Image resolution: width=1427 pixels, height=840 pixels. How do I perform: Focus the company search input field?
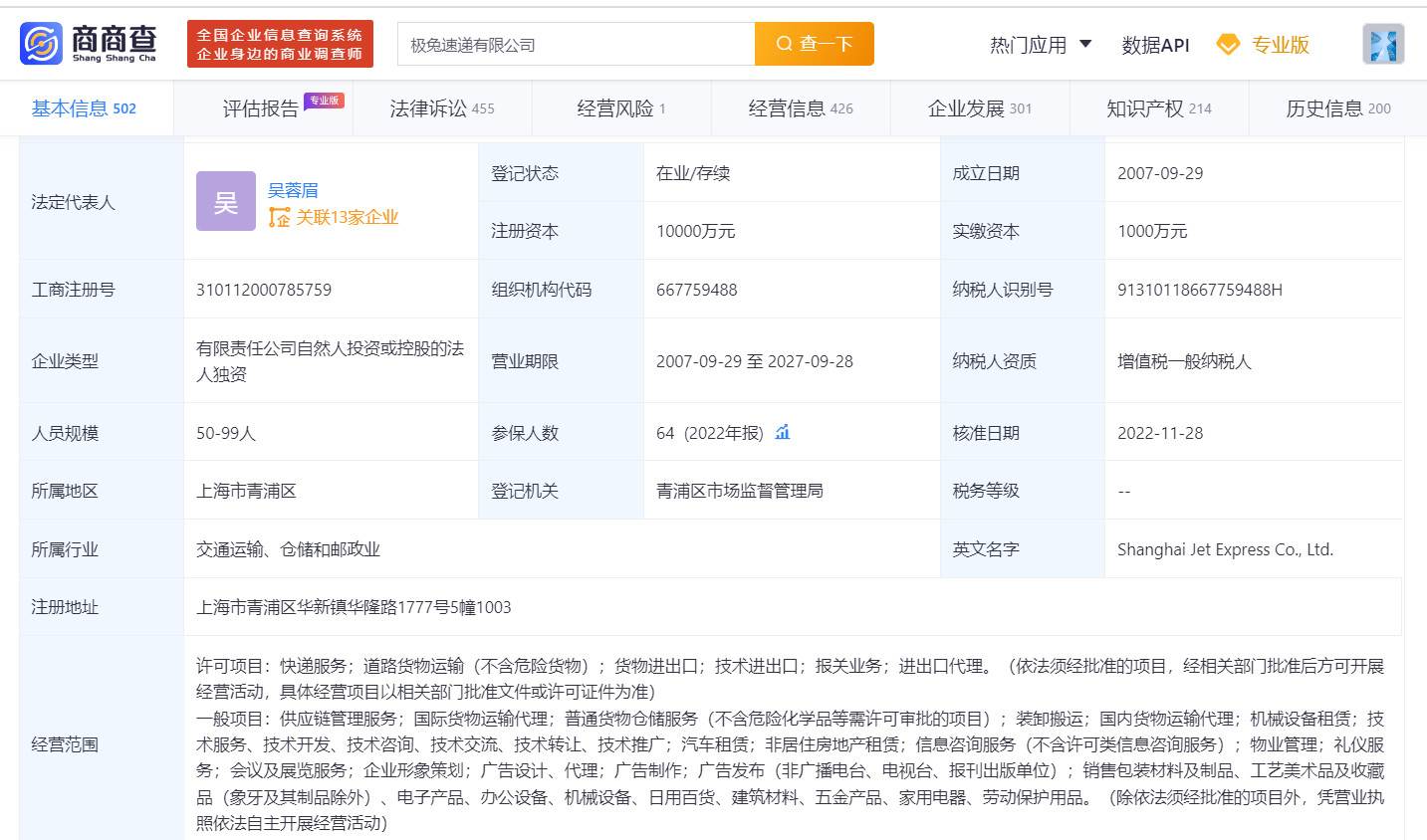pos(576,45)
